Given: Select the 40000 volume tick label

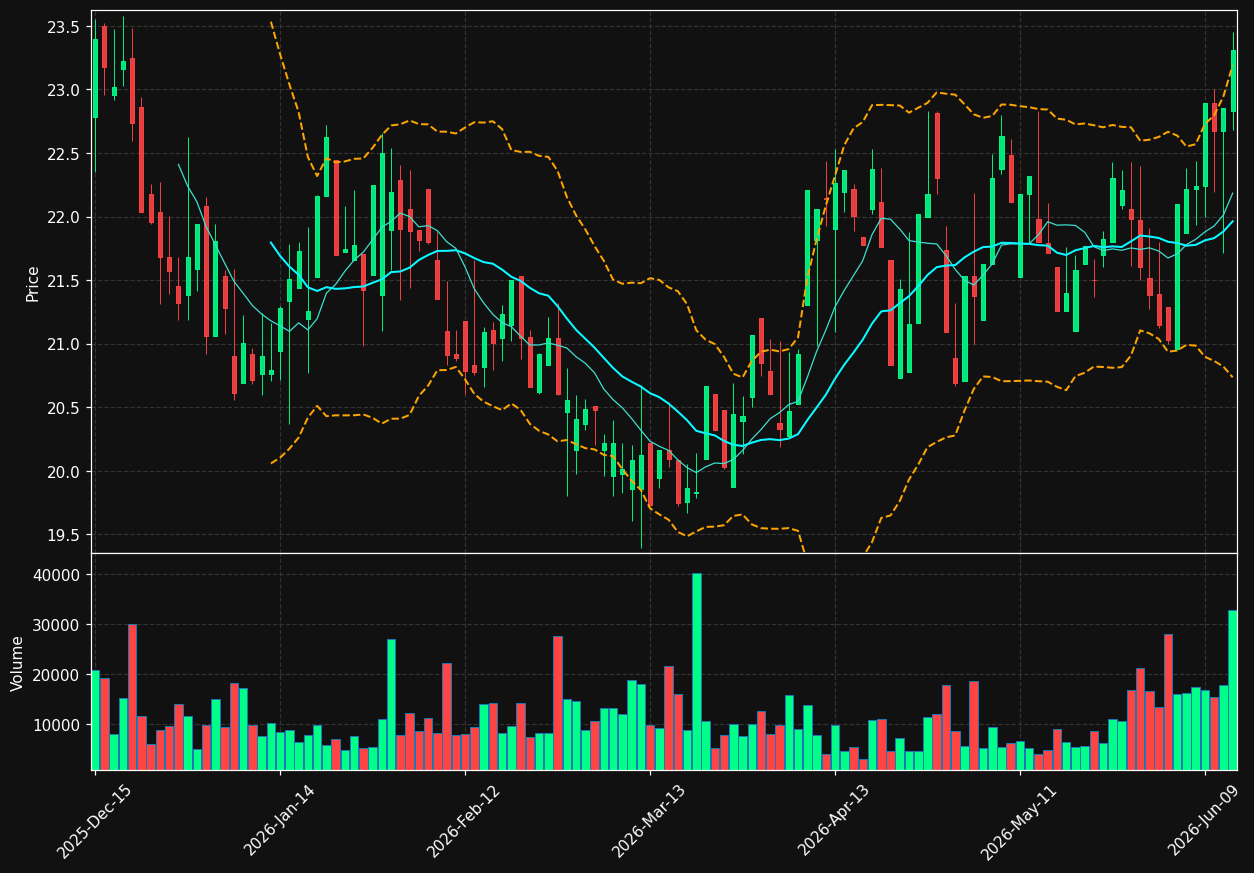Looking at the screenshot, I should 56,575.
